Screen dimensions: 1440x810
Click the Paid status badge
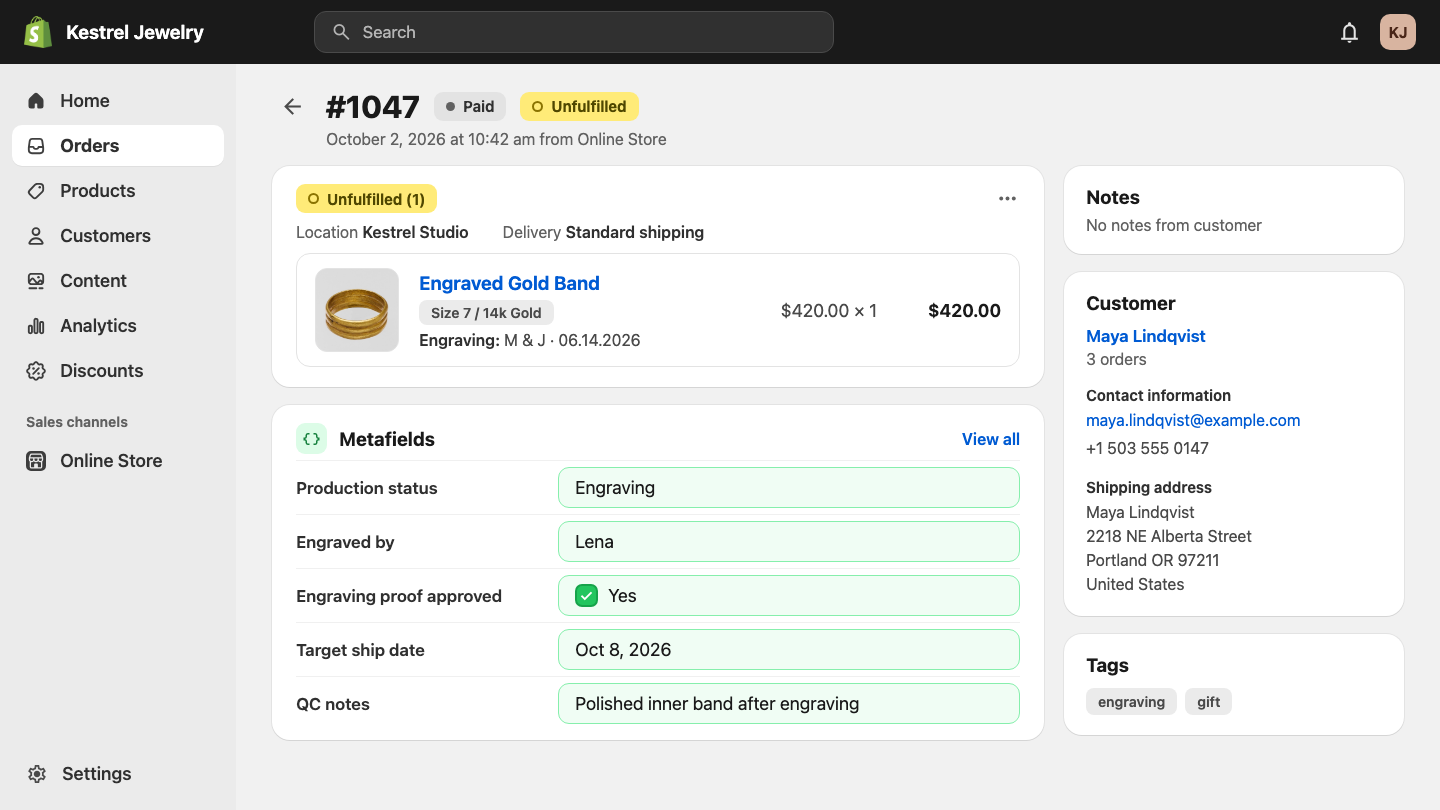coord(470,107)
